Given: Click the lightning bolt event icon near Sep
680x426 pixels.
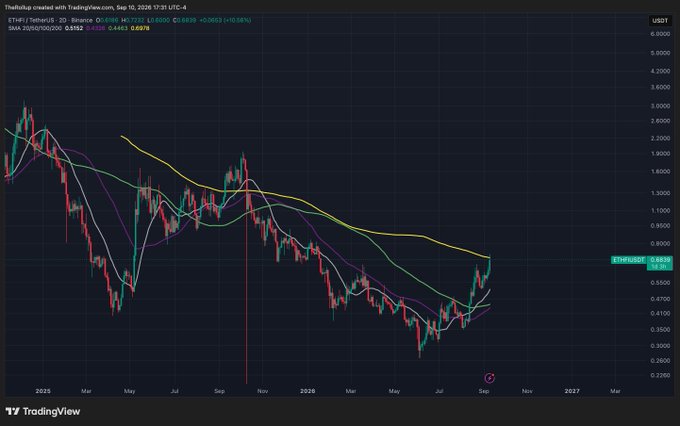Looking at the screenshot, I should tap(489, 378).
